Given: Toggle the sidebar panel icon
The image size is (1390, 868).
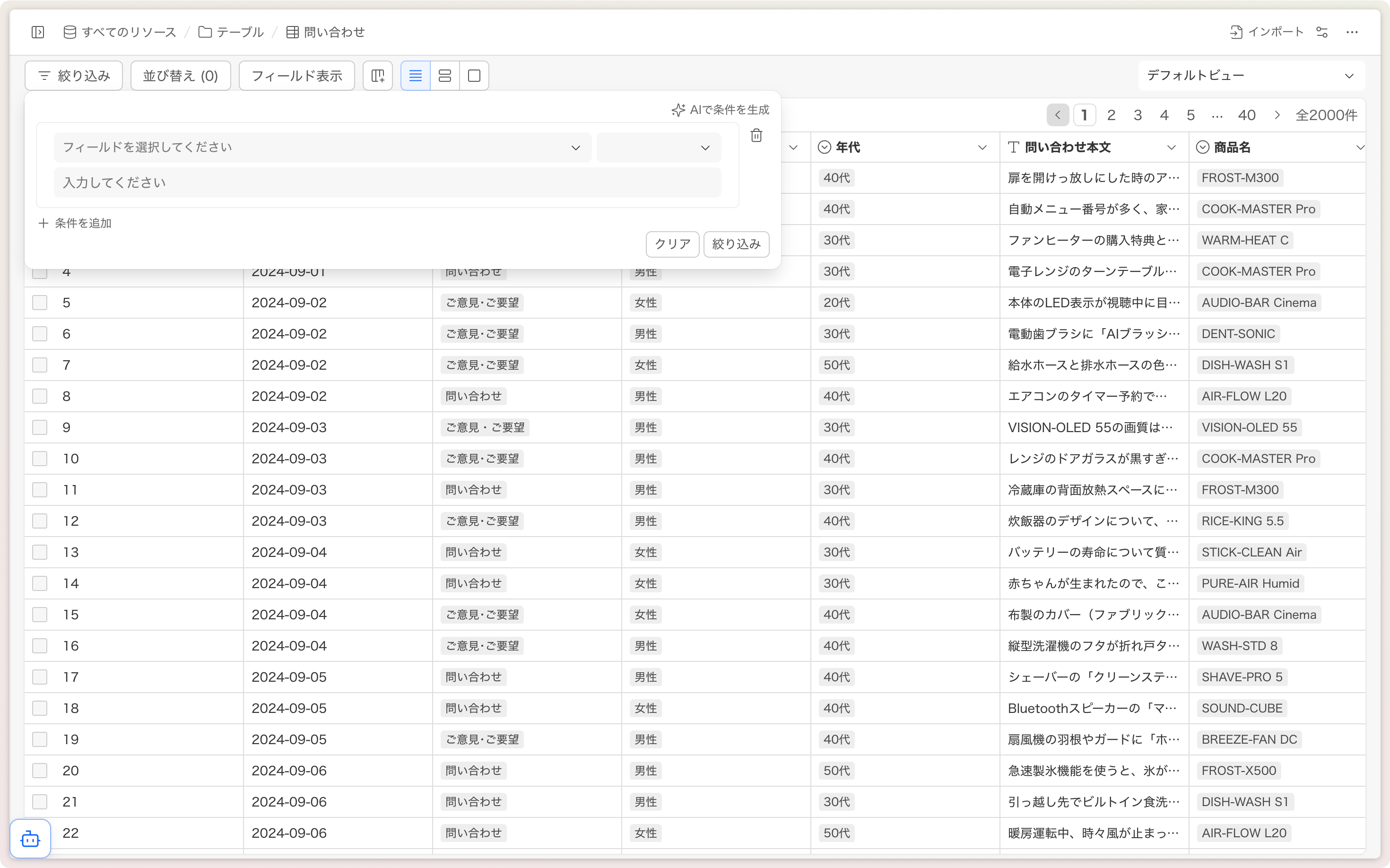Looking at the screenshot, I should tap(38, 32).
